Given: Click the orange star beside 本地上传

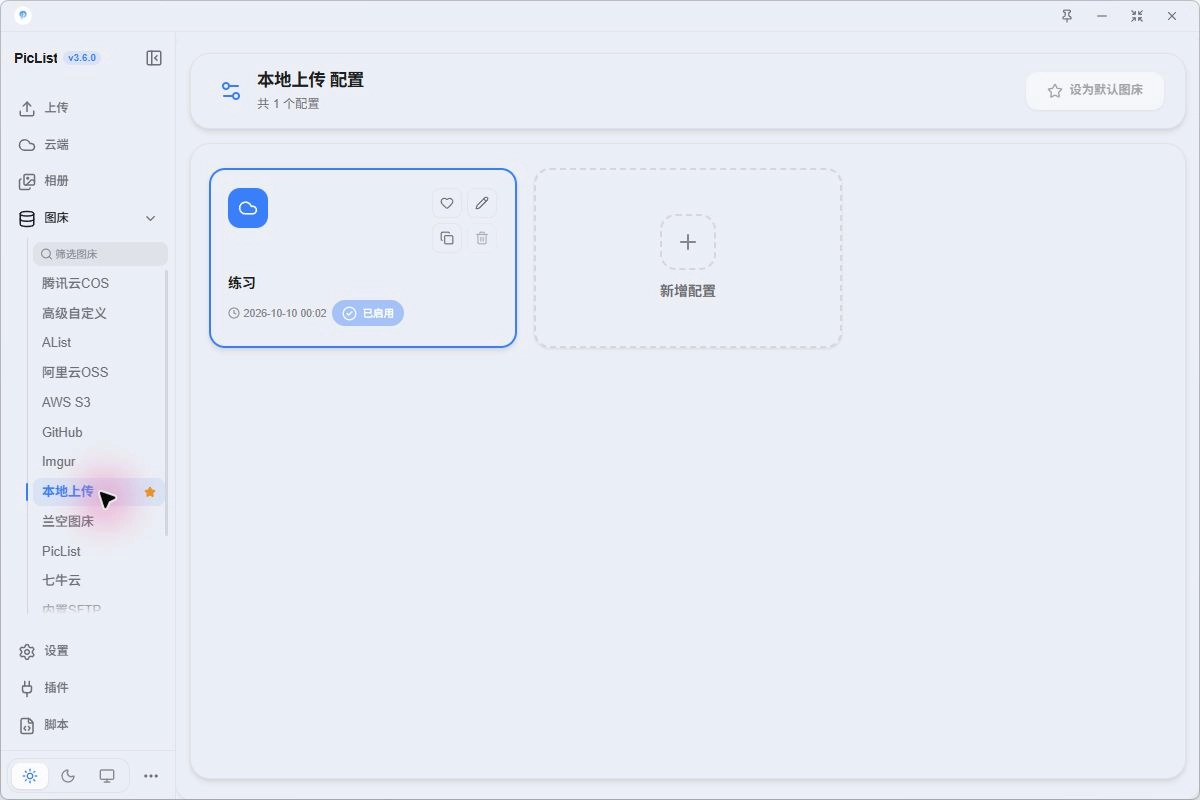Looking at the screenshot, I should click(150, 492).
